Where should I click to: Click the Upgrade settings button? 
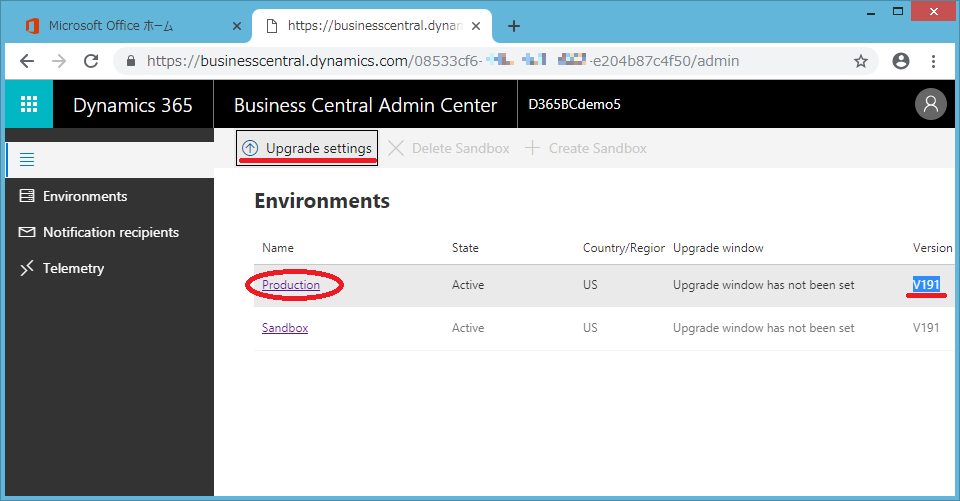[x=307, y=148]
